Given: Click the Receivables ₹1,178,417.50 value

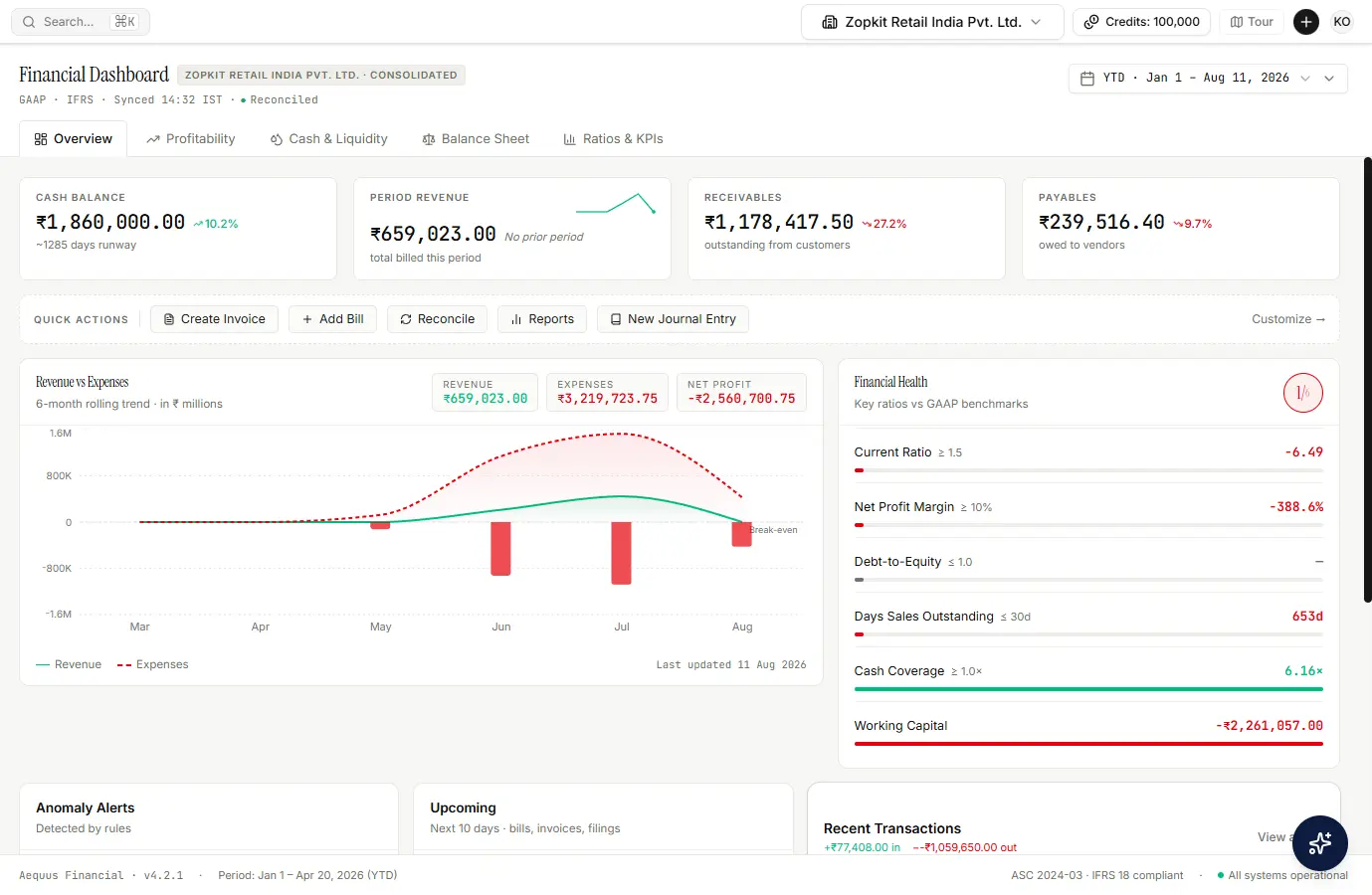Looking at the screenshot, I should (x=779, y=223).
